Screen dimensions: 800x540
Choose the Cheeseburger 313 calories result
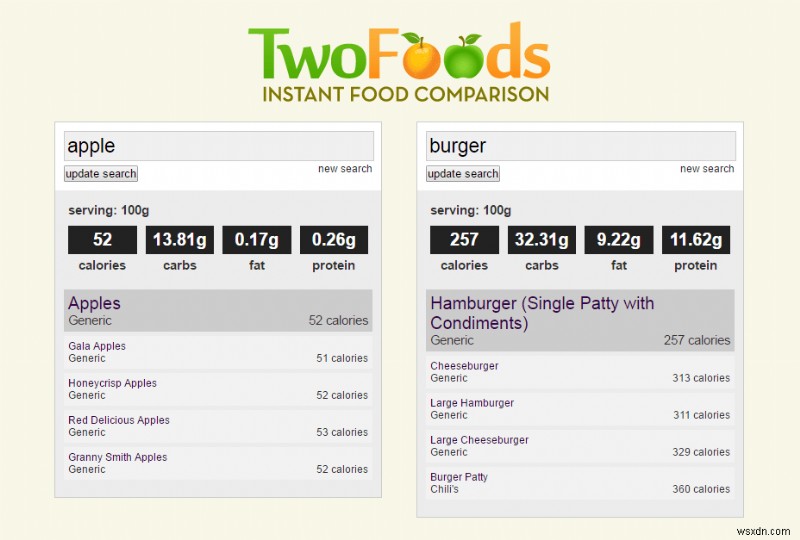tap(580, 372)
